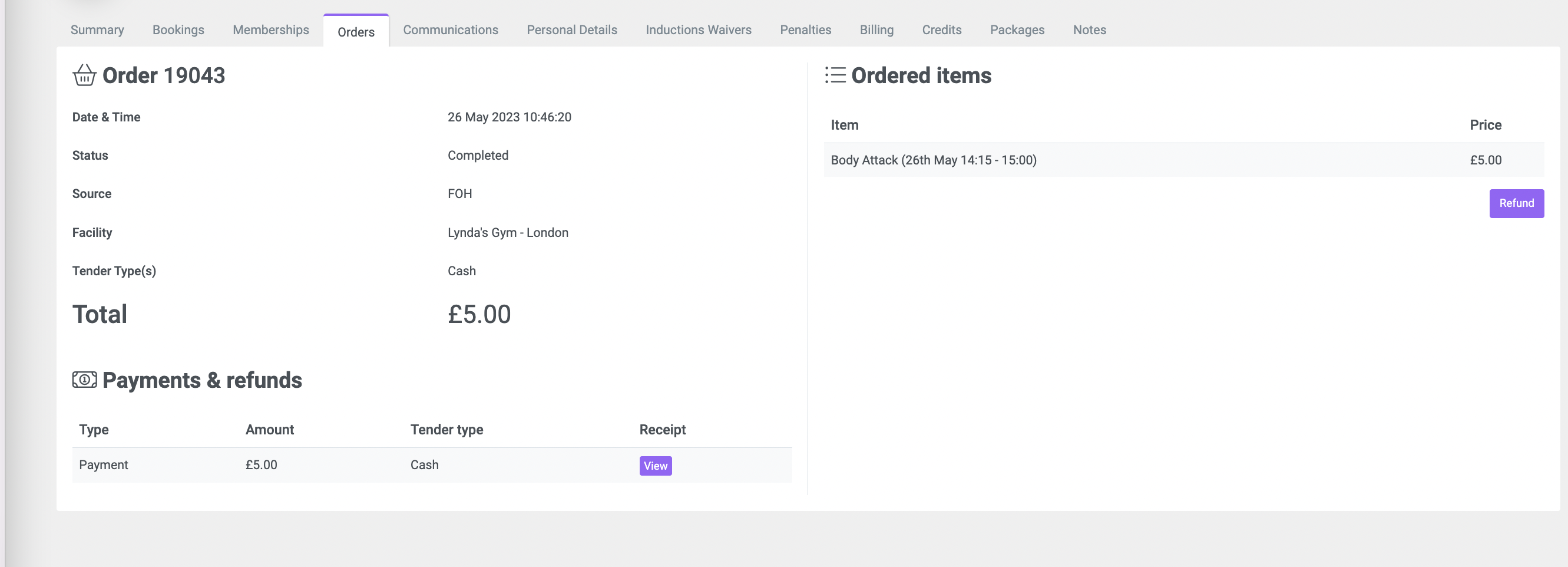Screen dimensions: 1568x567
Task: Open the Summary tab
Action: pyautogui.click(x=97, y=30)
